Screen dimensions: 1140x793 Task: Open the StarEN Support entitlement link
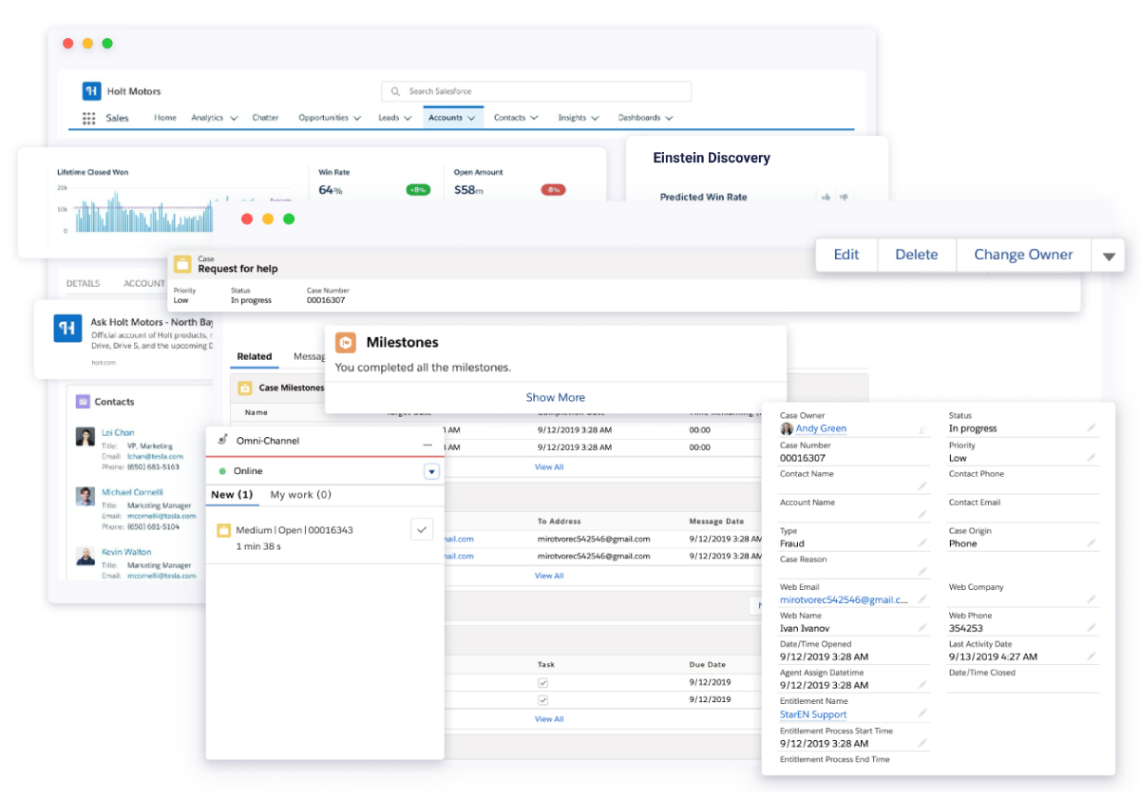pyautogui.click(x=812, y=714)
